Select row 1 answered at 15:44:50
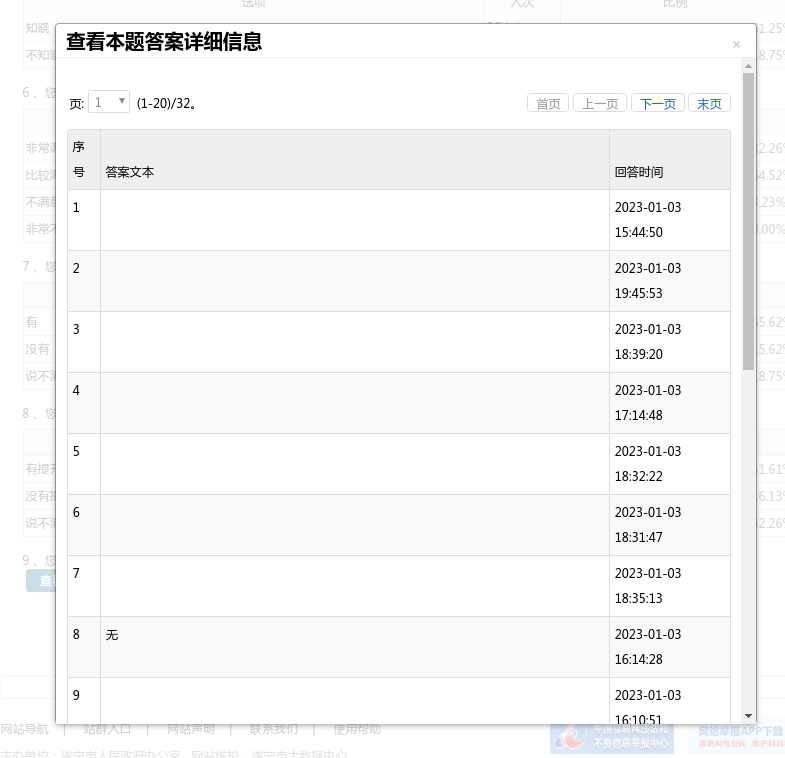This screenshot has width=785, height=758. pyautogui.click(x=354, y=220)
